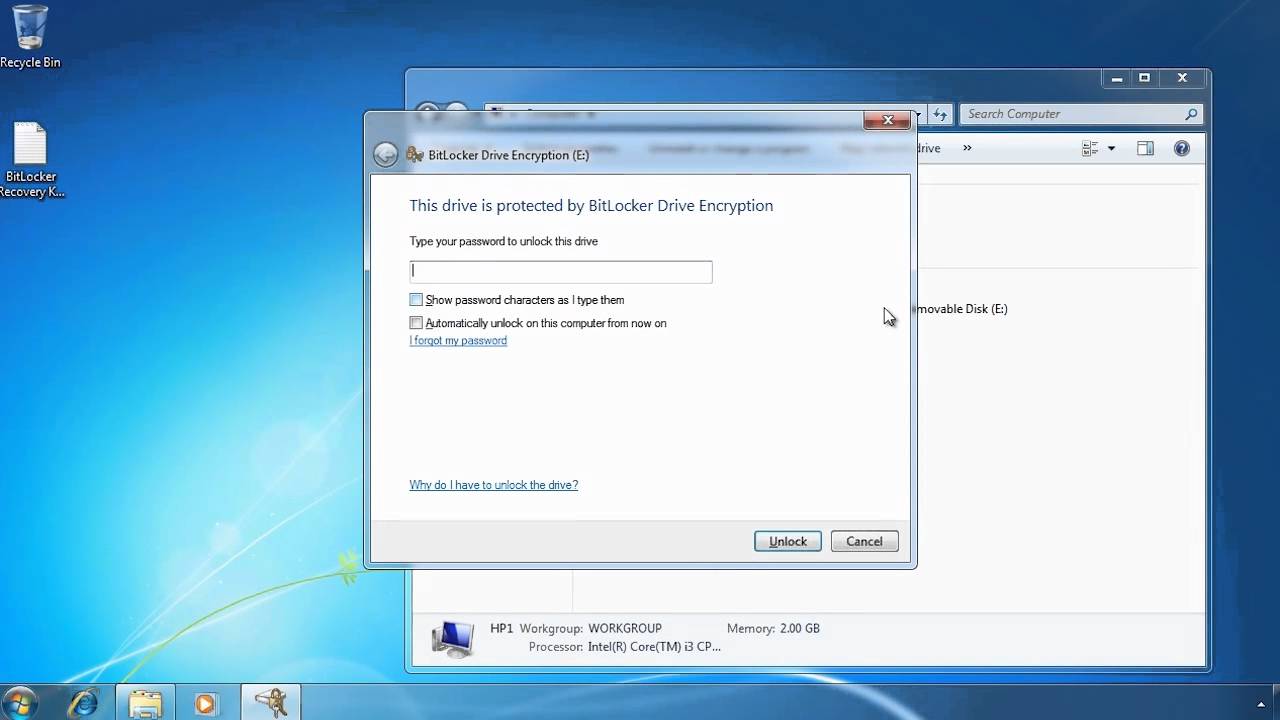Click the change view icon in Explorer toolbar

tap(1090, 148)
